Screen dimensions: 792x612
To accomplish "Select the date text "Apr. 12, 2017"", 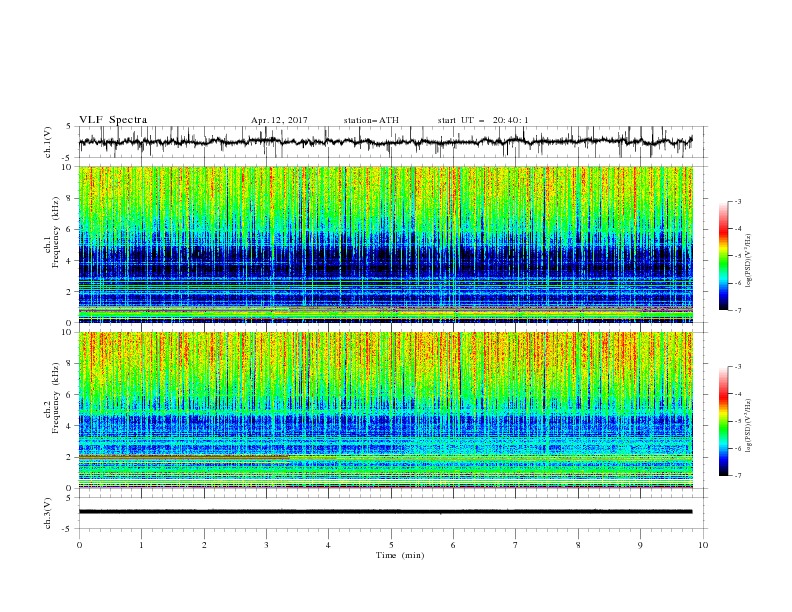I will coord(279,120).
